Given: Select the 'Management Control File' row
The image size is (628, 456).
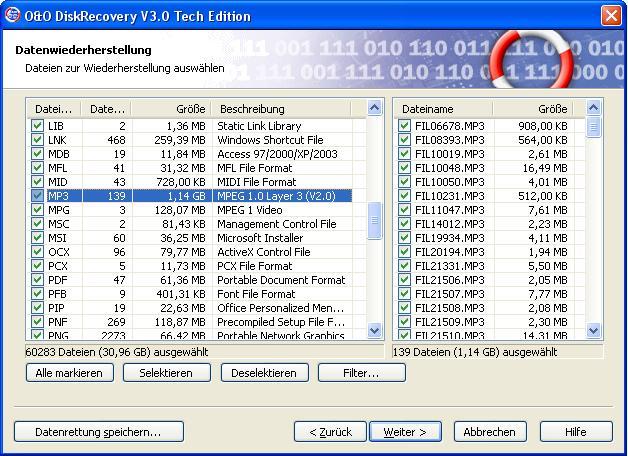Looking at the screenshot, I should (190, 224).
